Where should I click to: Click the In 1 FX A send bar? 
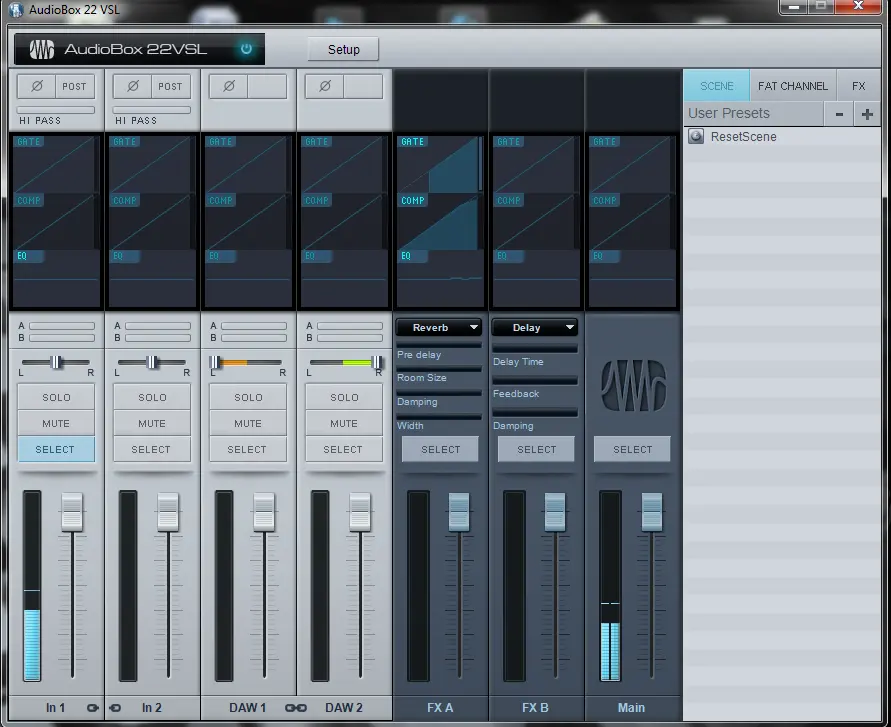click(62, 326)
